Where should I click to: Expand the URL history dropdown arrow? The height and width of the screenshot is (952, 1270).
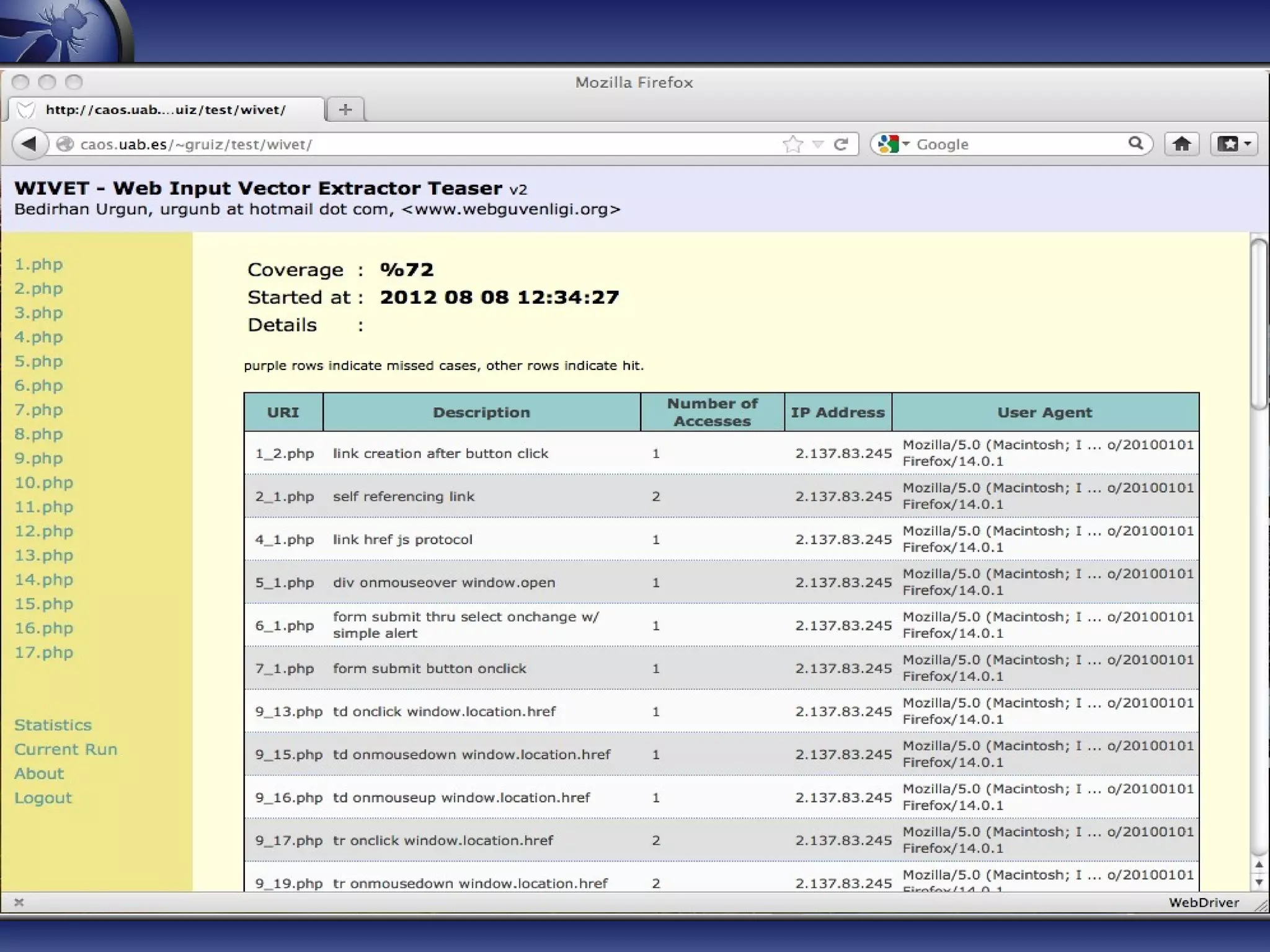point(818,144)
